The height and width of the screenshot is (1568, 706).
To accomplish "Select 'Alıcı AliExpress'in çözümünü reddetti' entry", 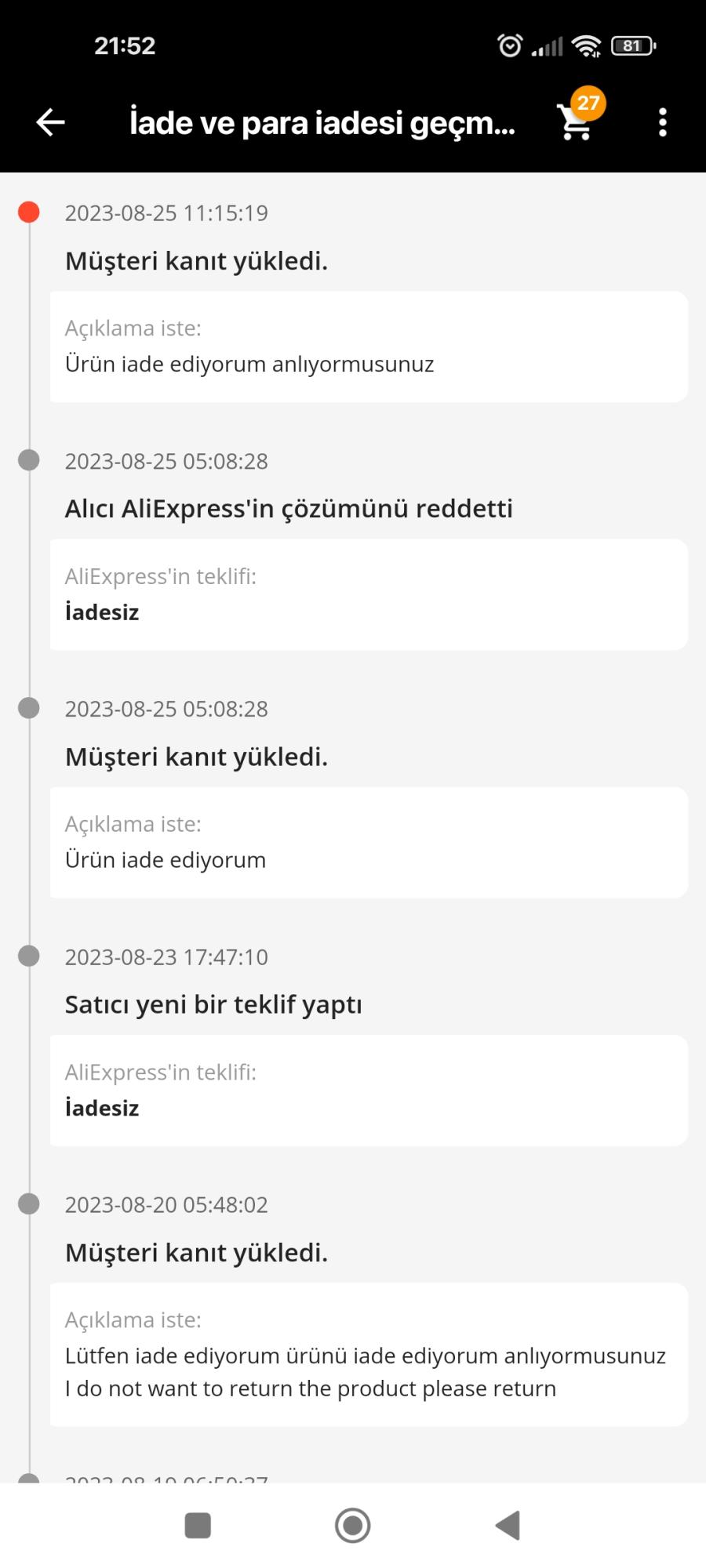I will pyautogui.click(x=289, y=509).
